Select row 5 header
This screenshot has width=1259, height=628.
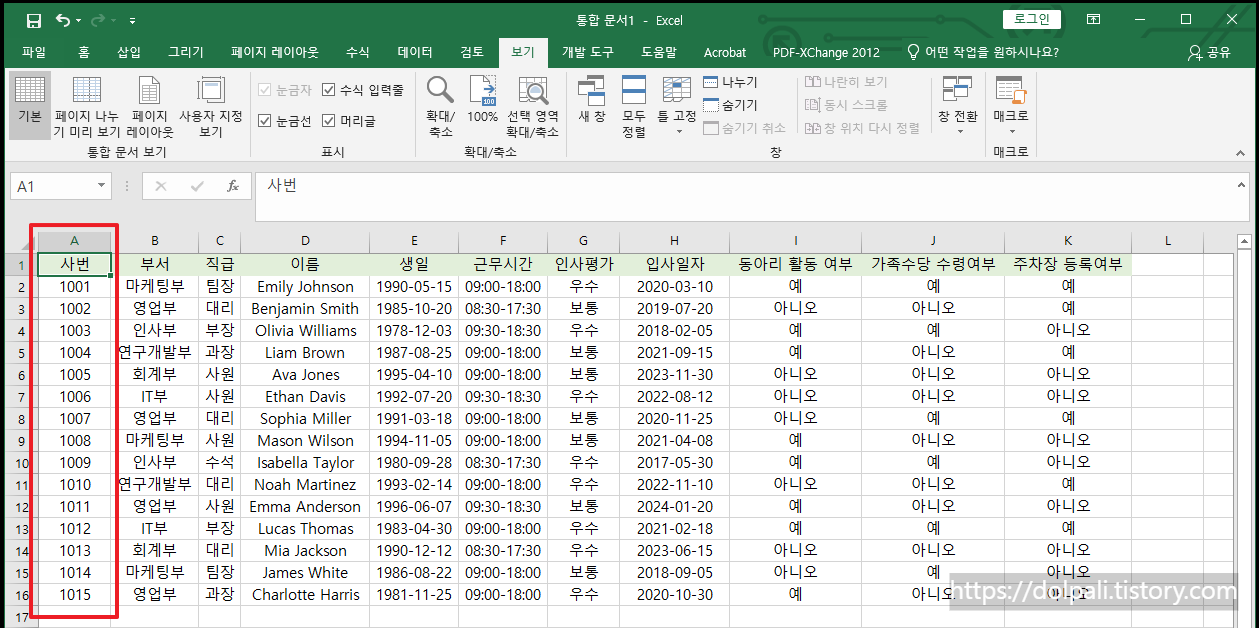pyautogui.click(x=21, y=353)
